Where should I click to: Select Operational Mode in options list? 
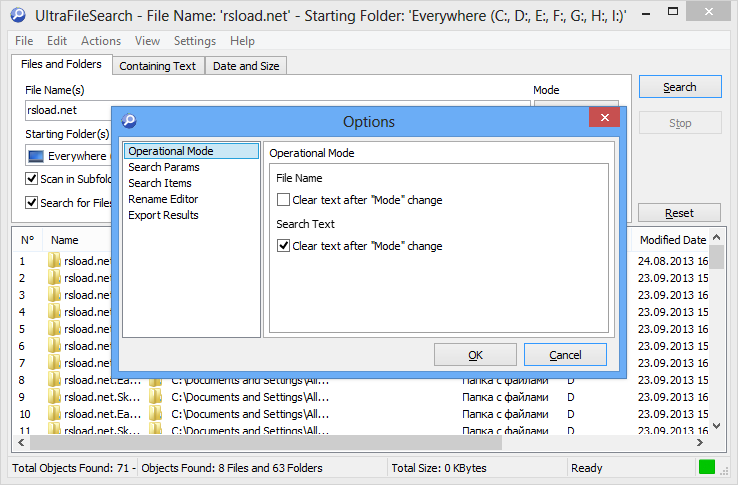point(191,151)
